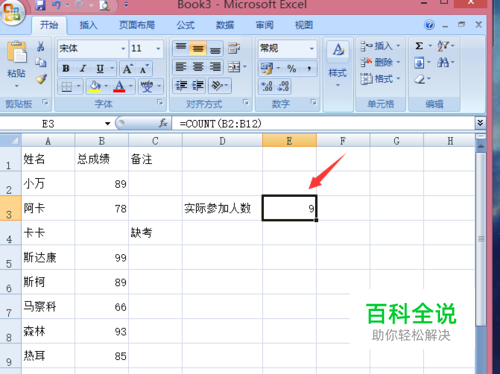500x374 pixels.
Task: Set top vertical alignment
Action: pyautogui.click(x=181, y=48)
